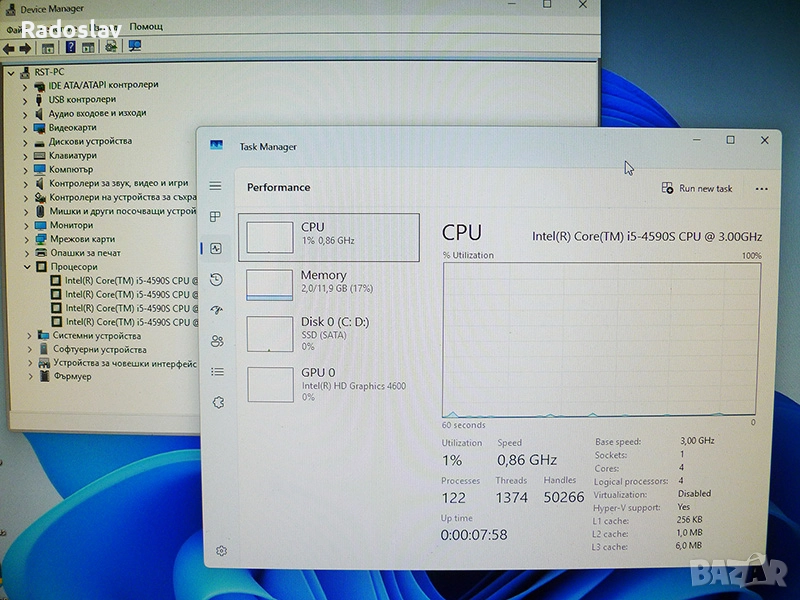Collapse the Процесори tree node
This screenshot has height=600, width=800.
tap(26, 267)
